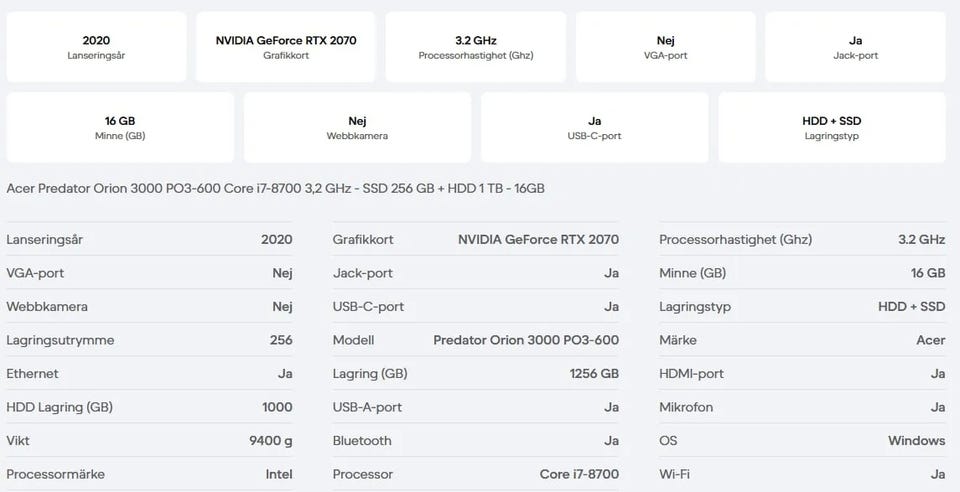Screen dimensions: 960x492
Task: Click the Lagringstyp label in the table
Action: [695, 307]
